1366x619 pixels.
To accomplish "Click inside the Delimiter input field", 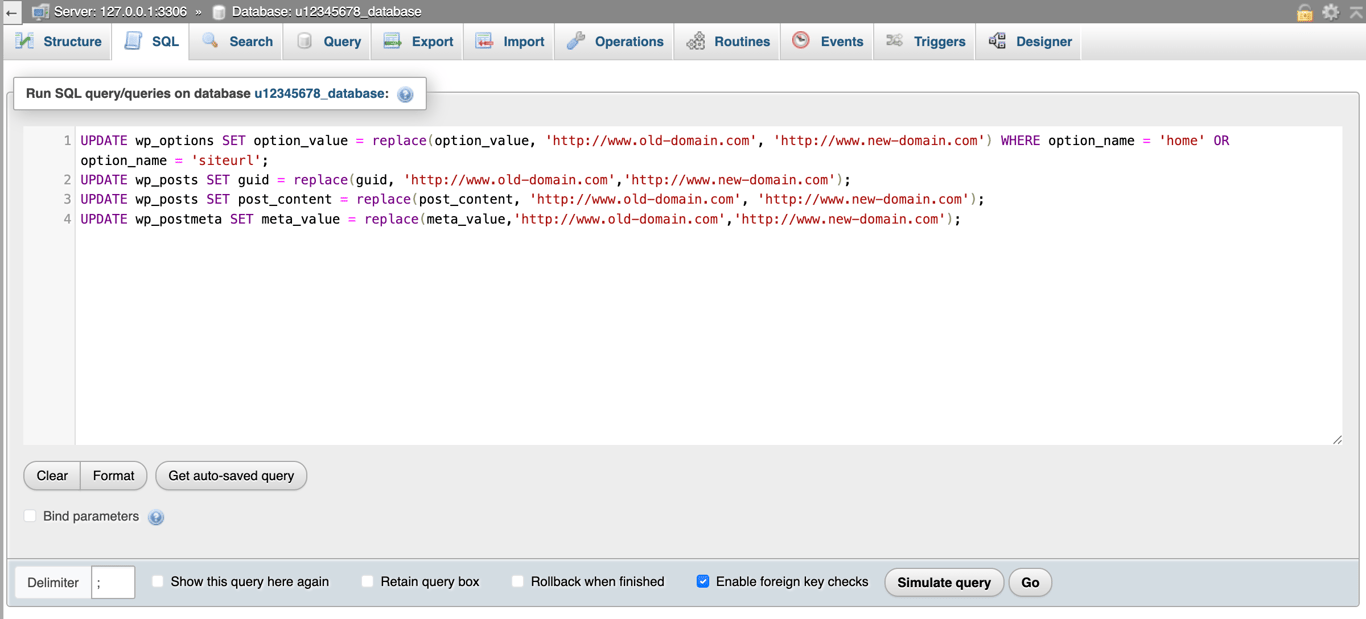I will 113,581.
